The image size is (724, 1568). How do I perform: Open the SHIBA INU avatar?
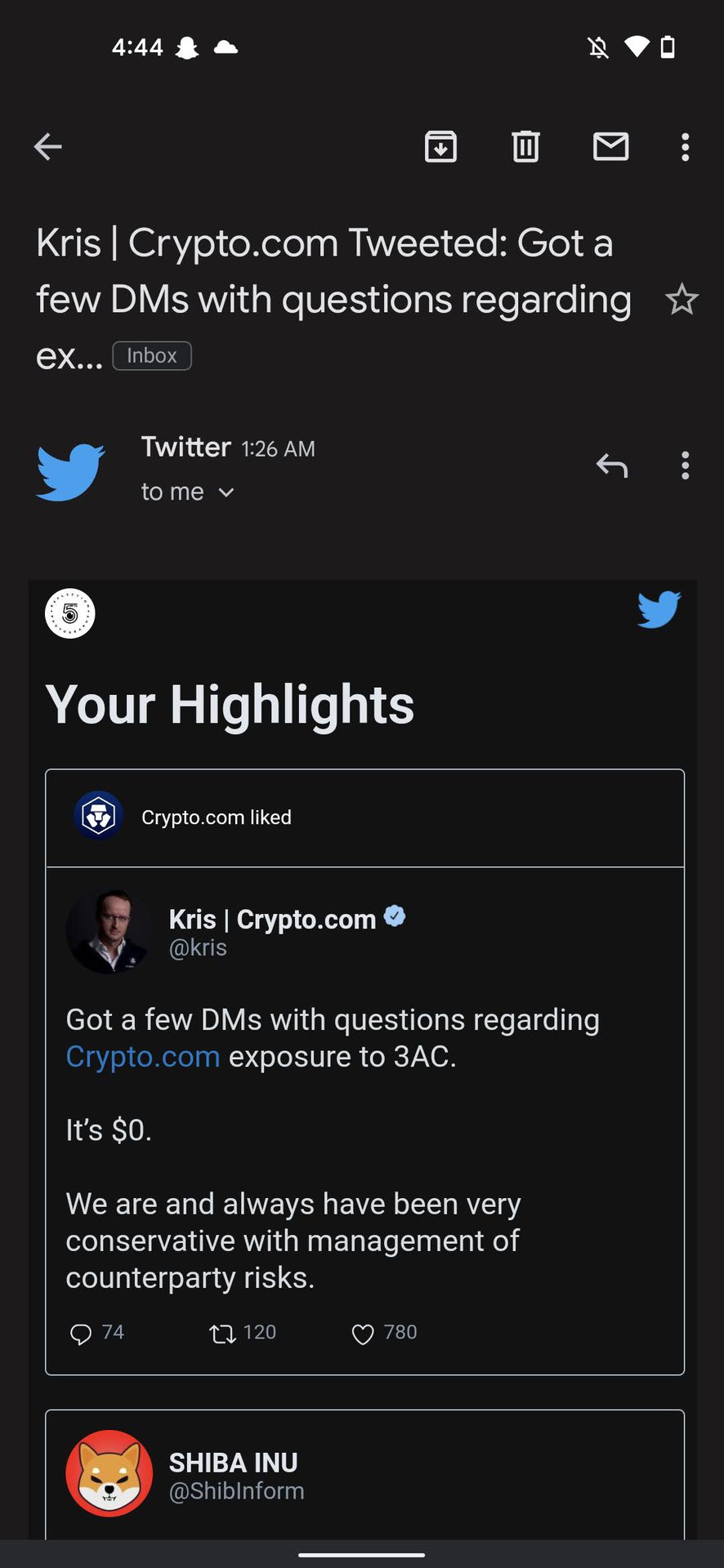109,1473
